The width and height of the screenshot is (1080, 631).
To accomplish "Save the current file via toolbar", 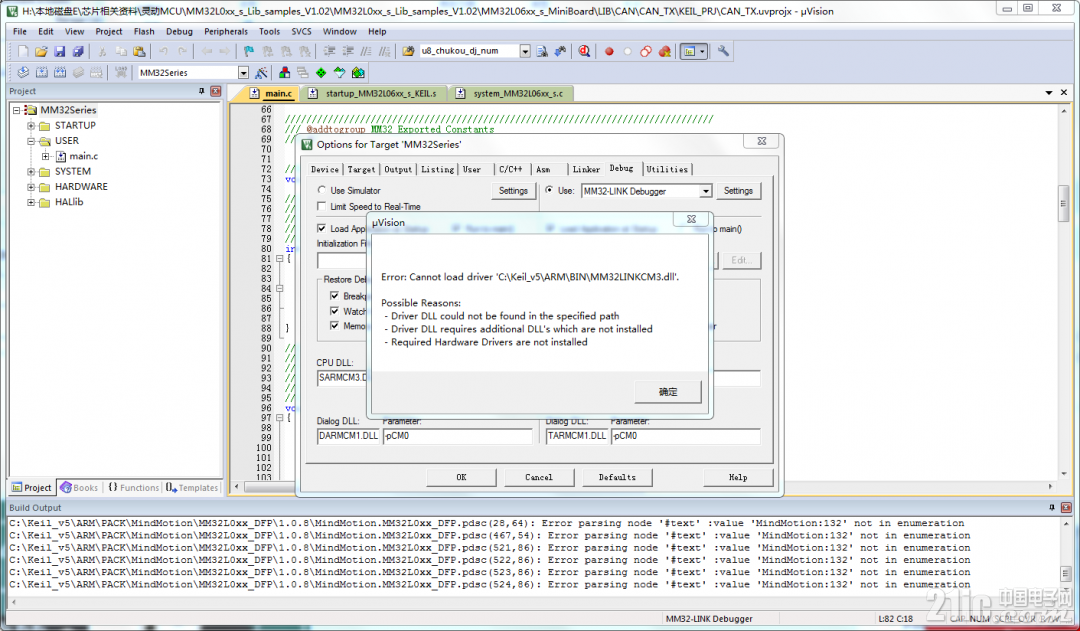I will coord(60,51).
